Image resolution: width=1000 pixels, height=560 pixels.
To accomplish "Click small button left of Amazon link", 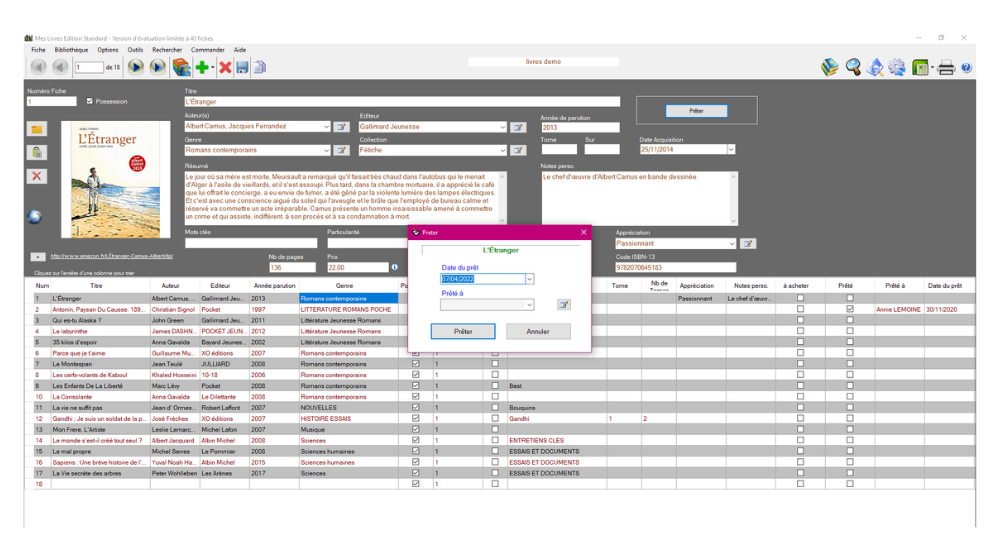I will [38, 256].
